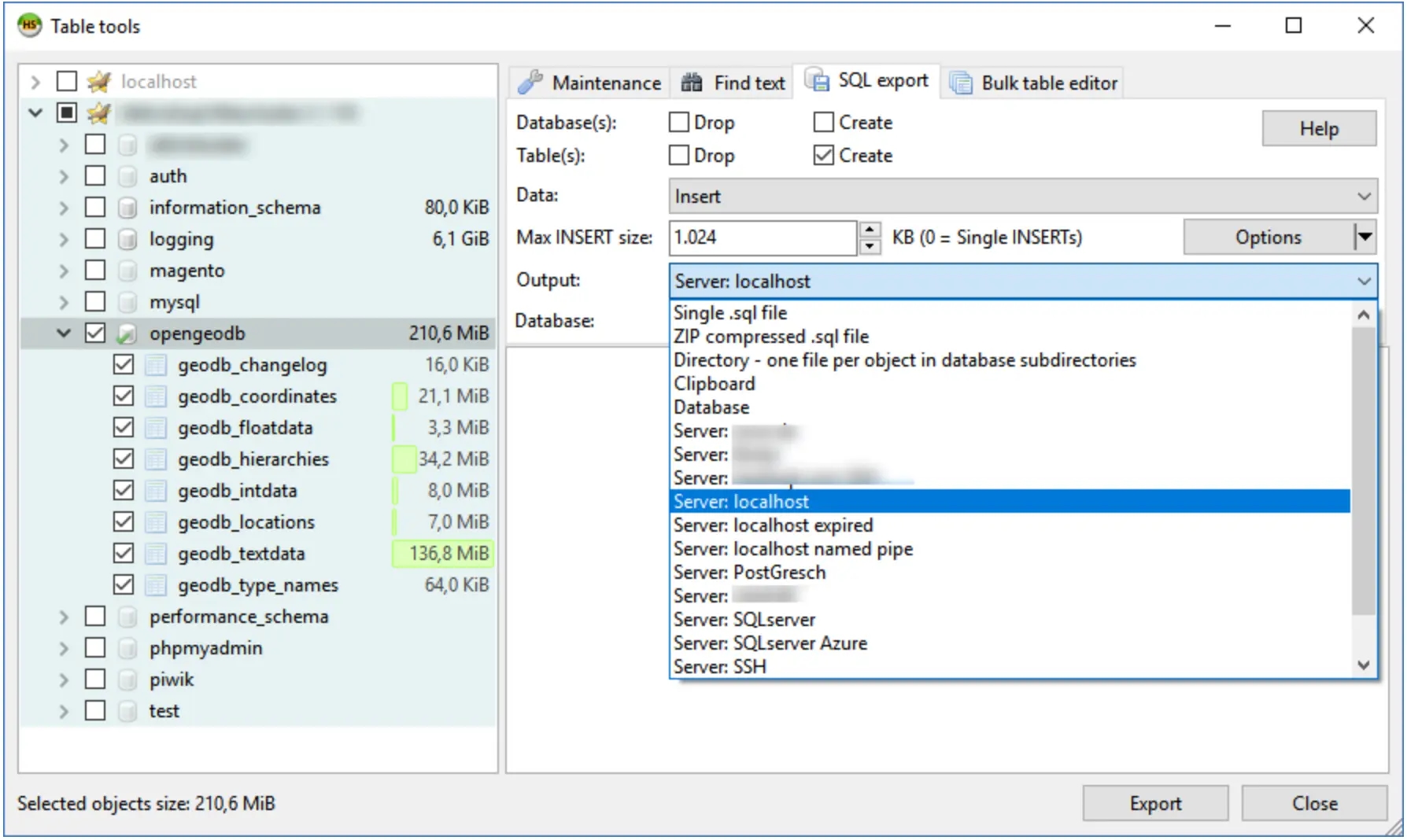Click the Help button

1318,128
